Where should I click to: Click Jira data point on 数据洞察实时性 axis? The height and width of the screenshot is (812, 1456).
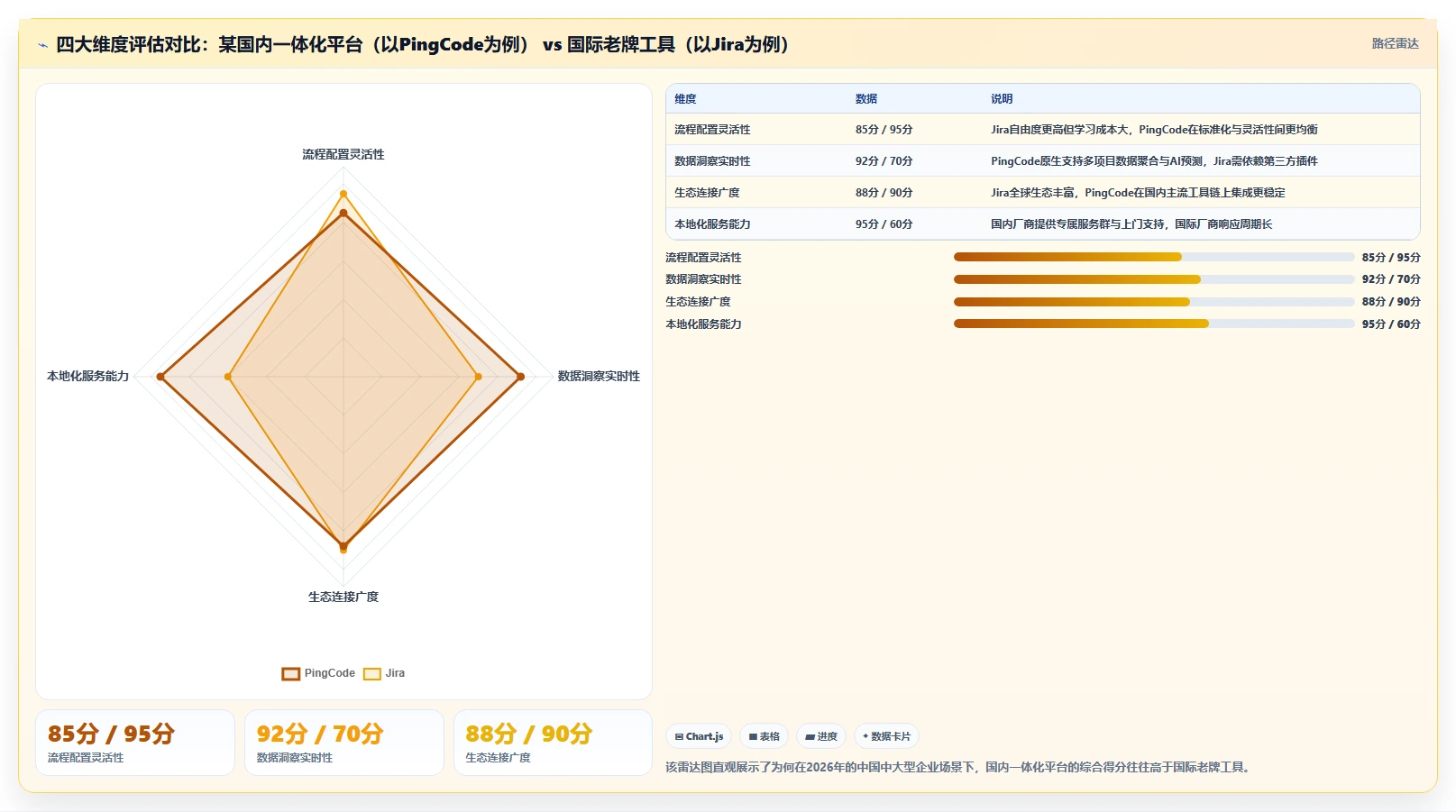(478, 377)
